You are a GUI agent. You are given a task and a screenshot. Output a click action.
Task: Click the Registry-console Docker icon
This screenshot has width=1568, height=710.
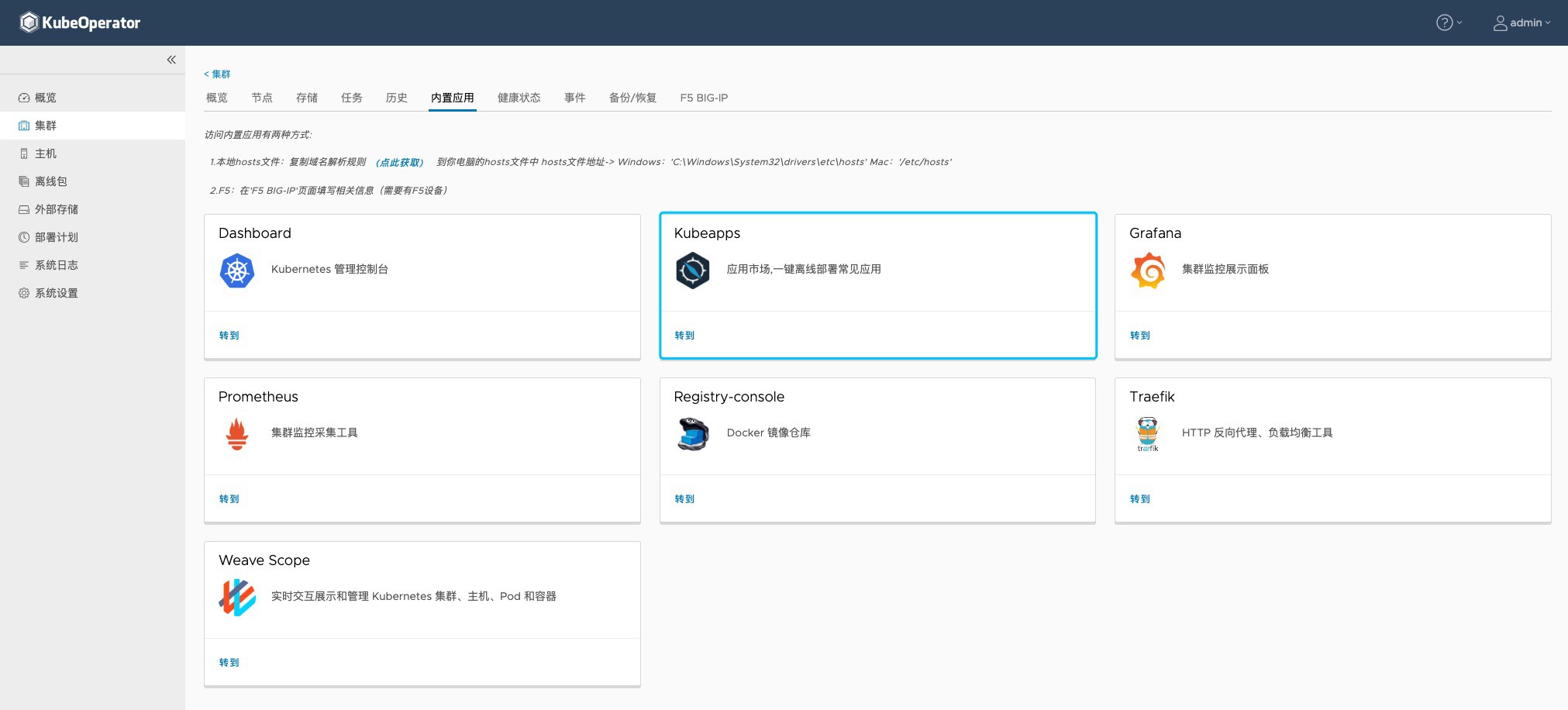pos(693,434)
